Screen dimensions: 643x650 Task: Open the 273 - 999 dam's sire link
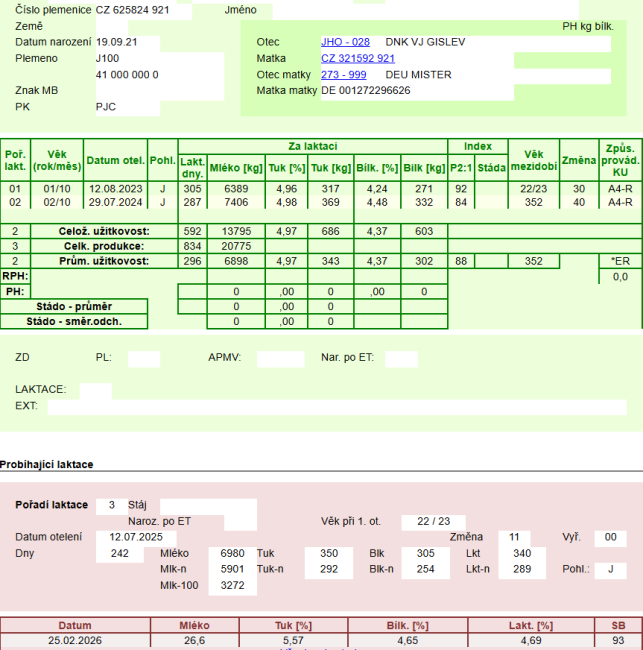click(x=343, y=75)
